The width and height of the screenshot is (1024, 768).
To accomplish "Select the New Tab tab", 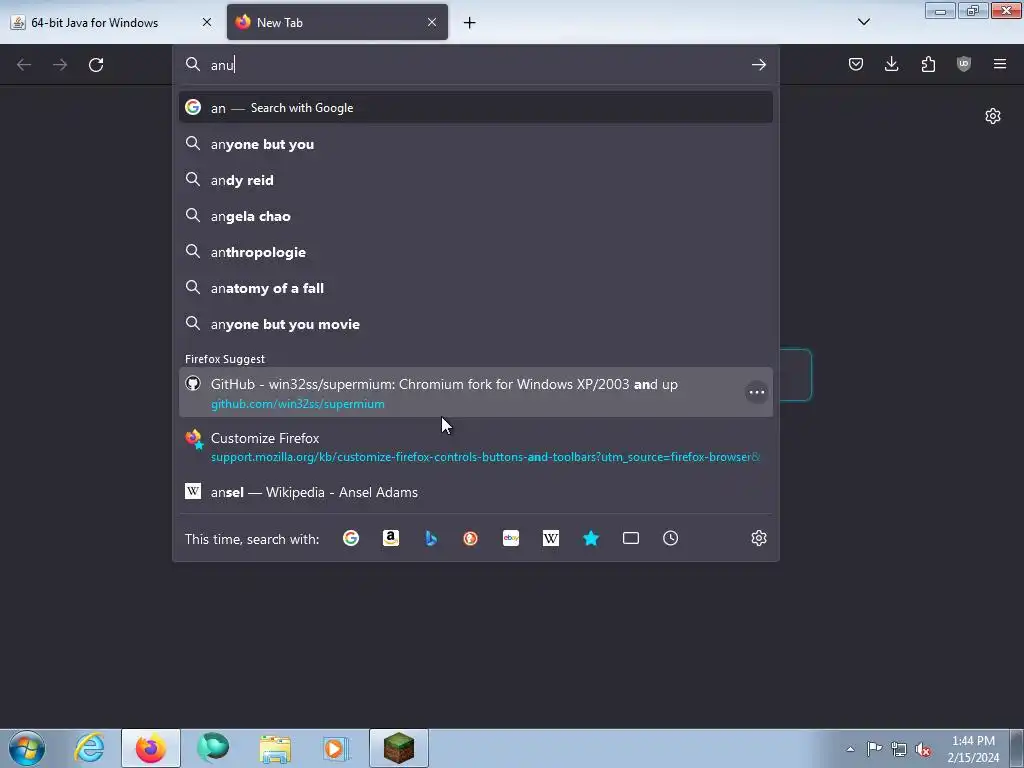I will point(337,22).
